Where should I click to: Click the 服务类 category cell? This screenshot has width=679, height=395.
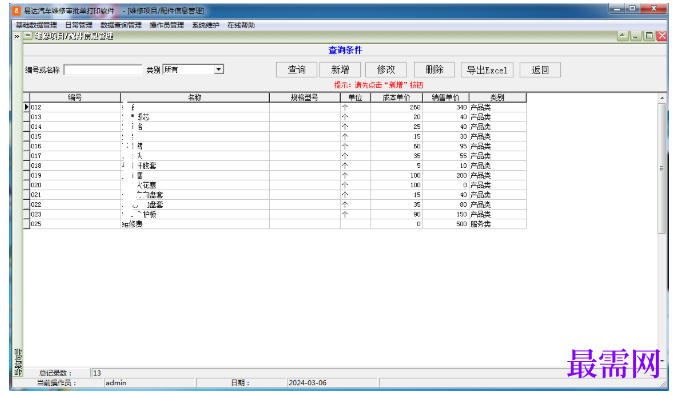pyautogui.click(x=498, y=224)
